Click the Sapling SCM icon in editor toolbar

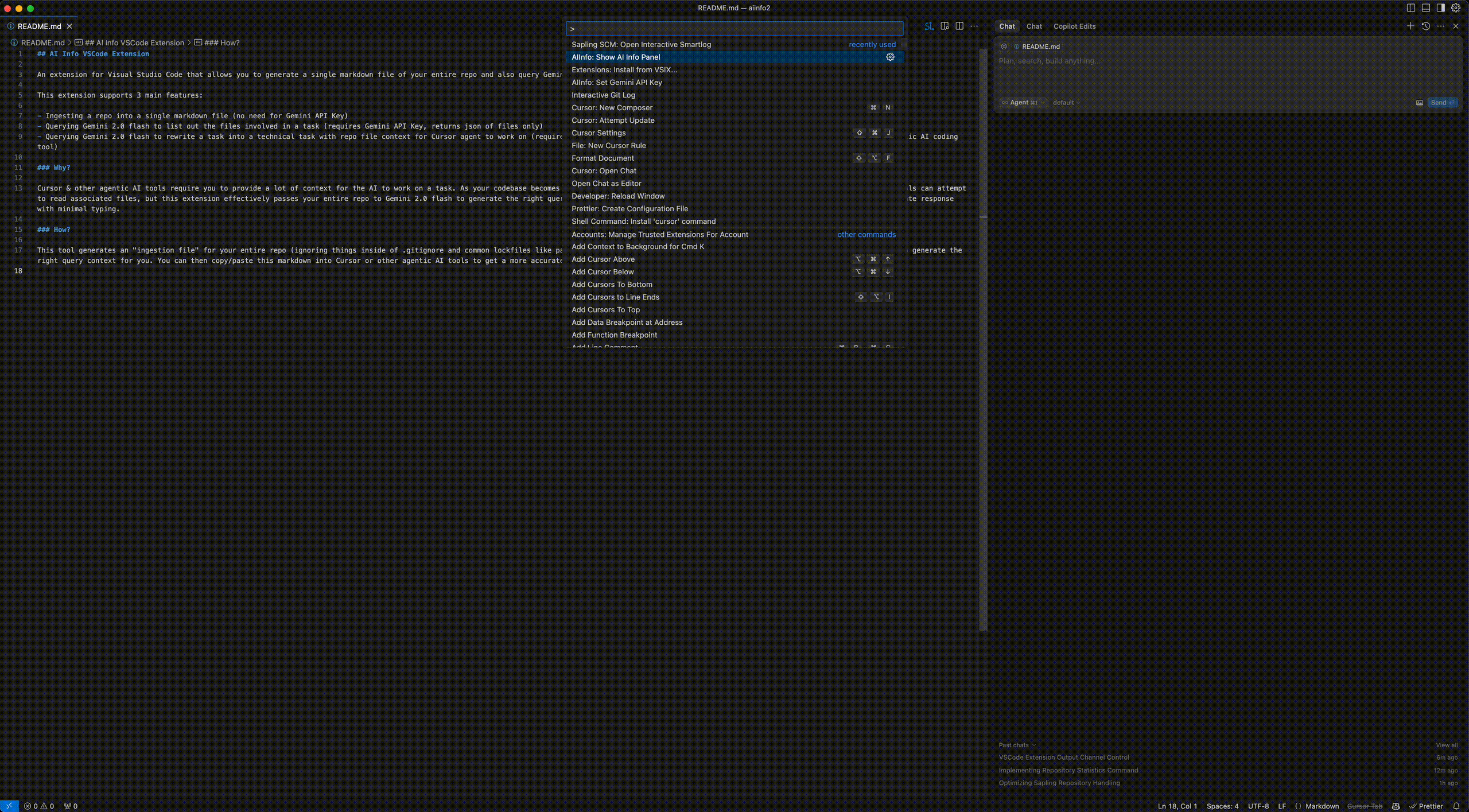(929, 26)
